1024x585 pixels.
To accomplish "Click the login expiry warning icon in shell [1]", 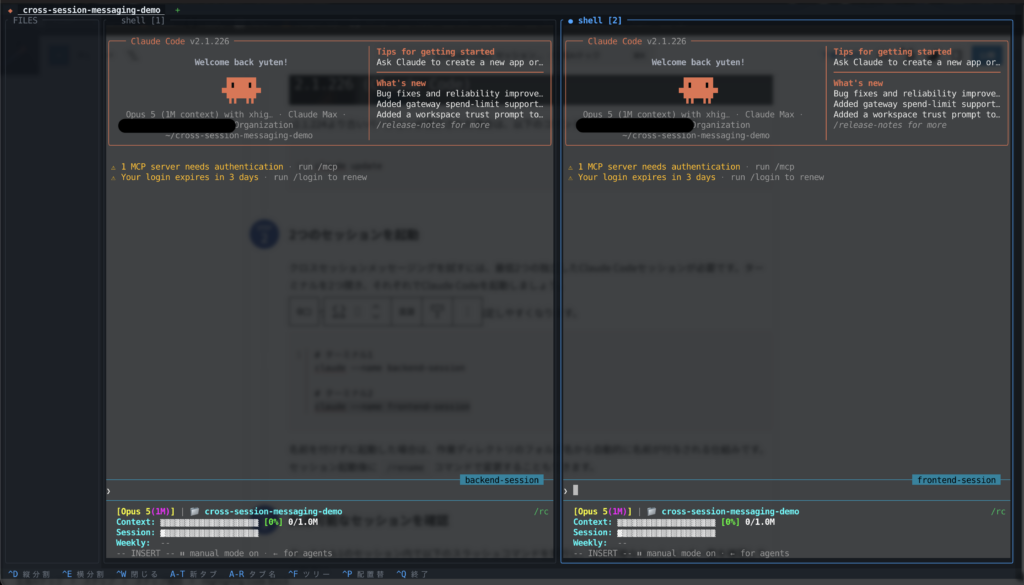I will coord(113,178).
